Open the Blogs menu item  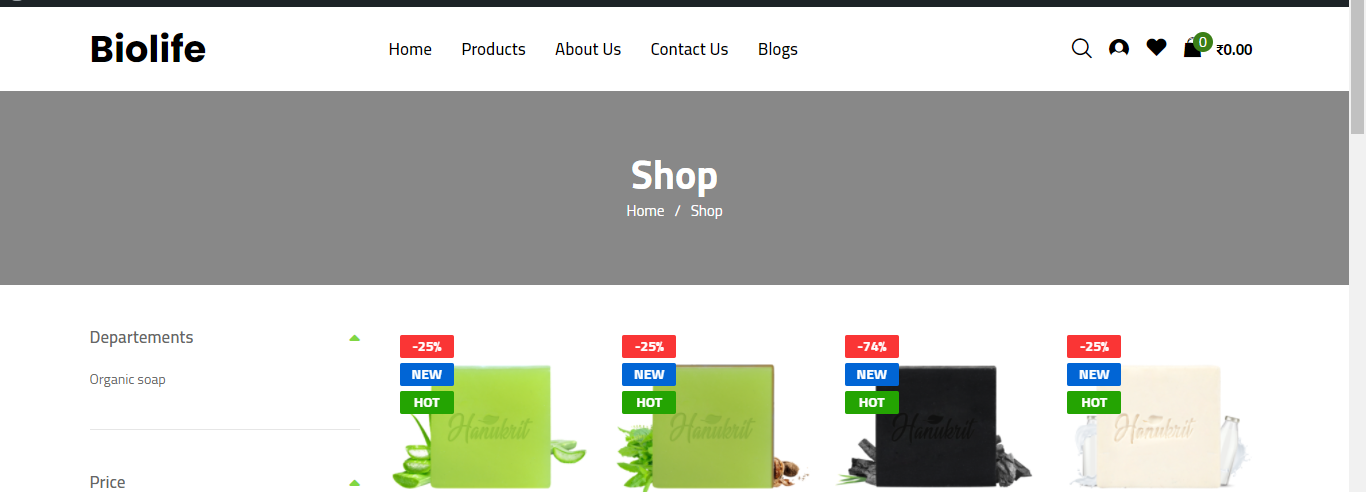point(778,49)
